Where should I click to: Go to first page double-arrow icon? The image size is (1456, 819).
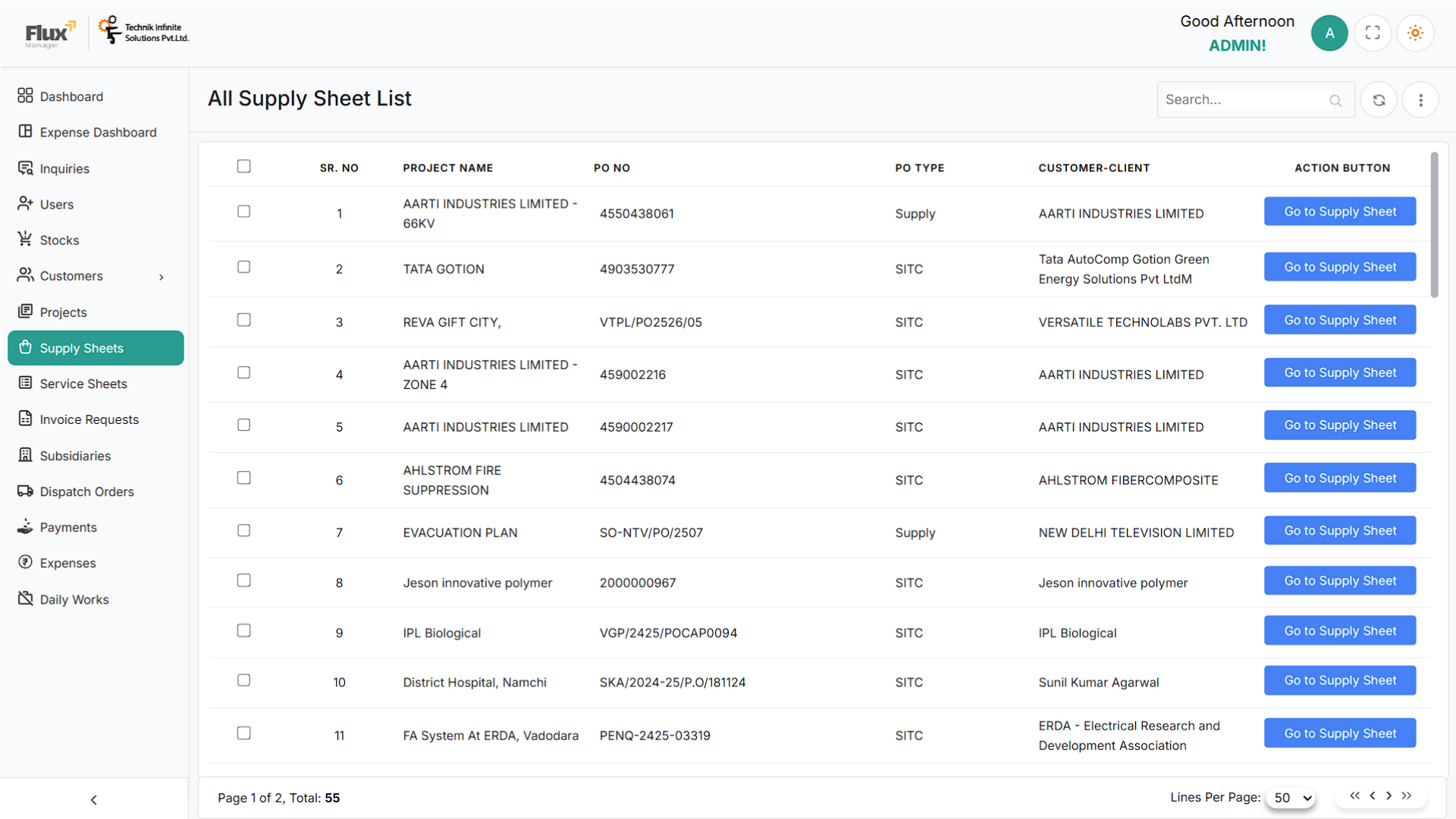pos(1354,795)
